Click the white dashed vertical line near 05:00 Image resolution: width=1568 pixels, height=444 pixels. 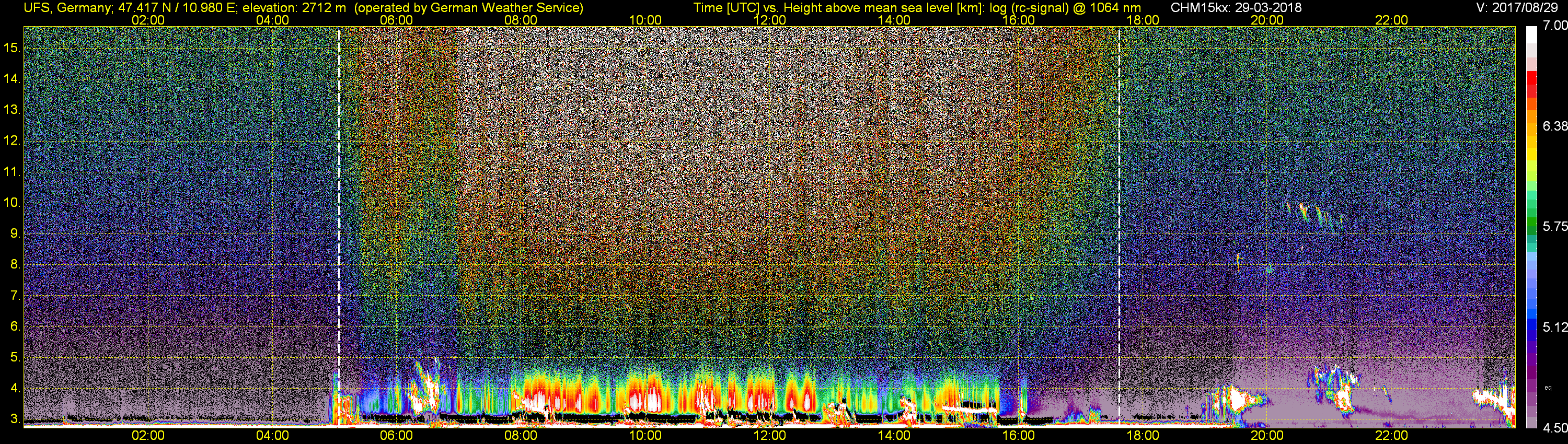[x=339, y=226]
